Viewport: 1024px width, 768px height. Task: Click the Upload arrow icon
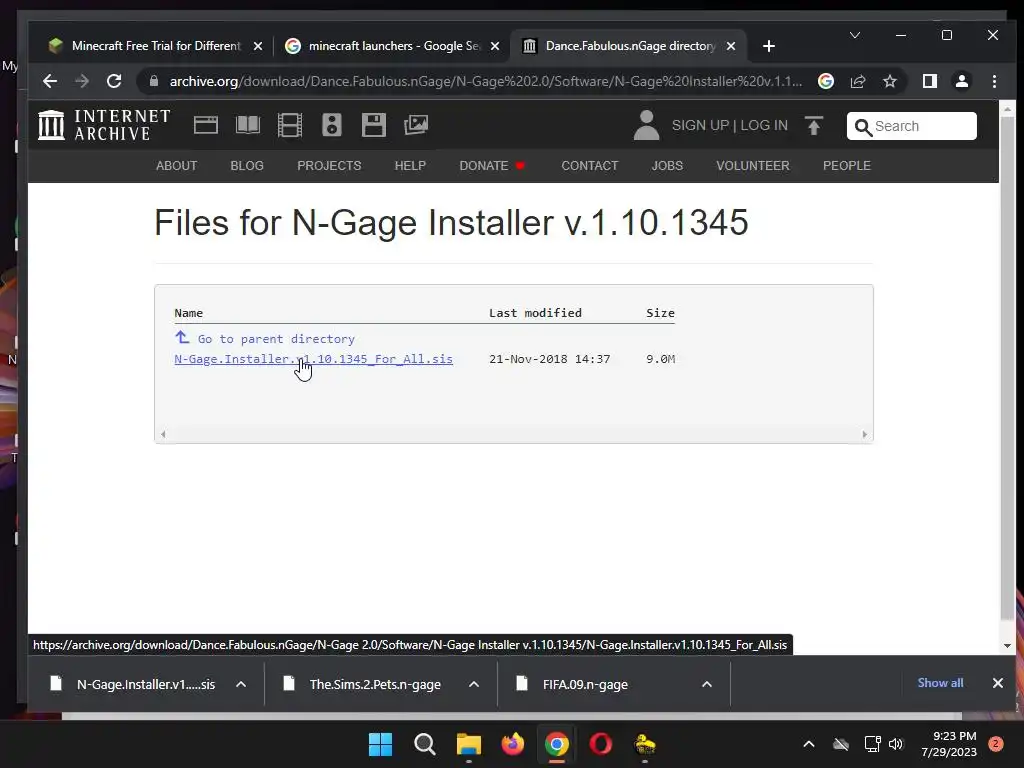point(814,125)
